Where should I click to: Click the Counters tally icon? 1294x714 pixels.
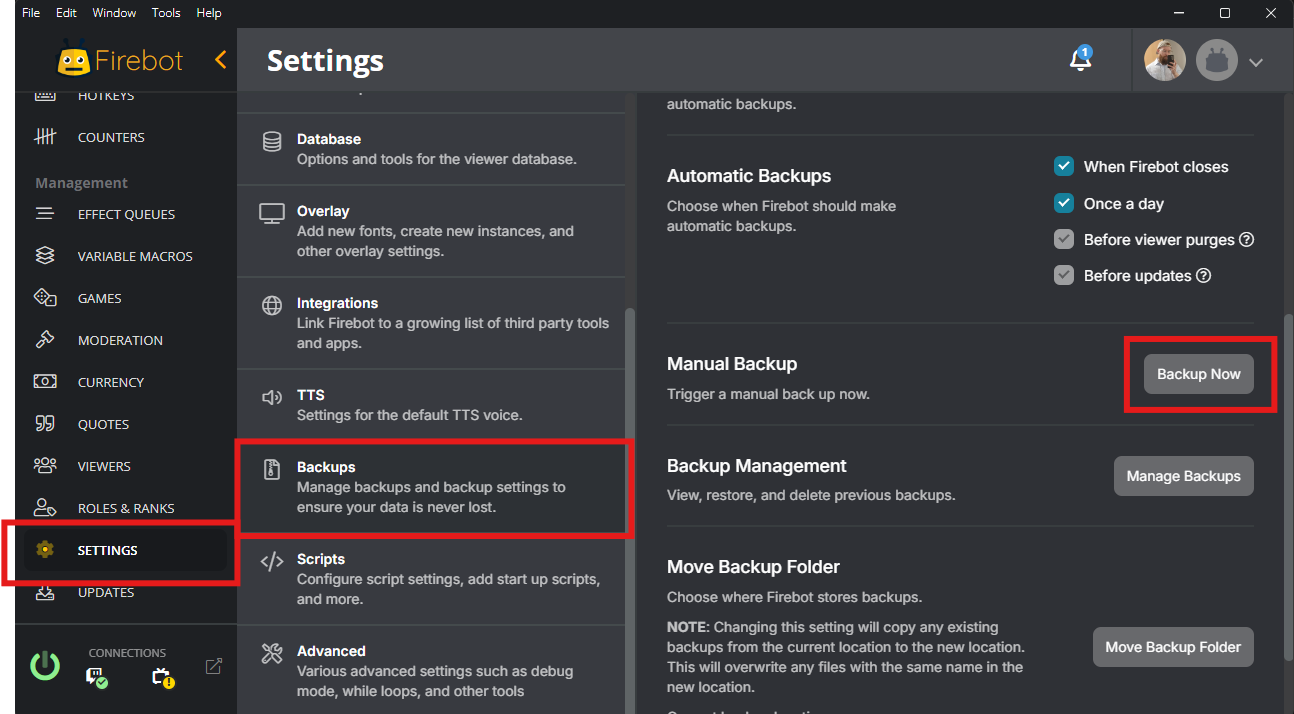tap(45, 137)
